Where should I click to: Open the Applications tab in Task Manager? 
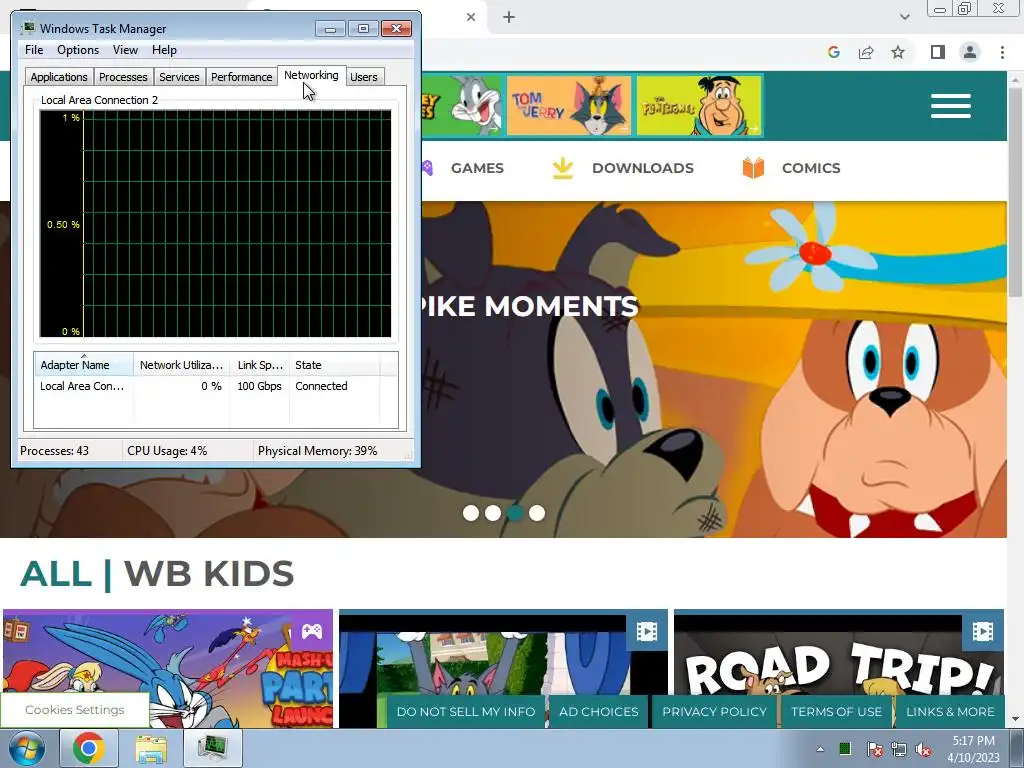tap(59, 77)
